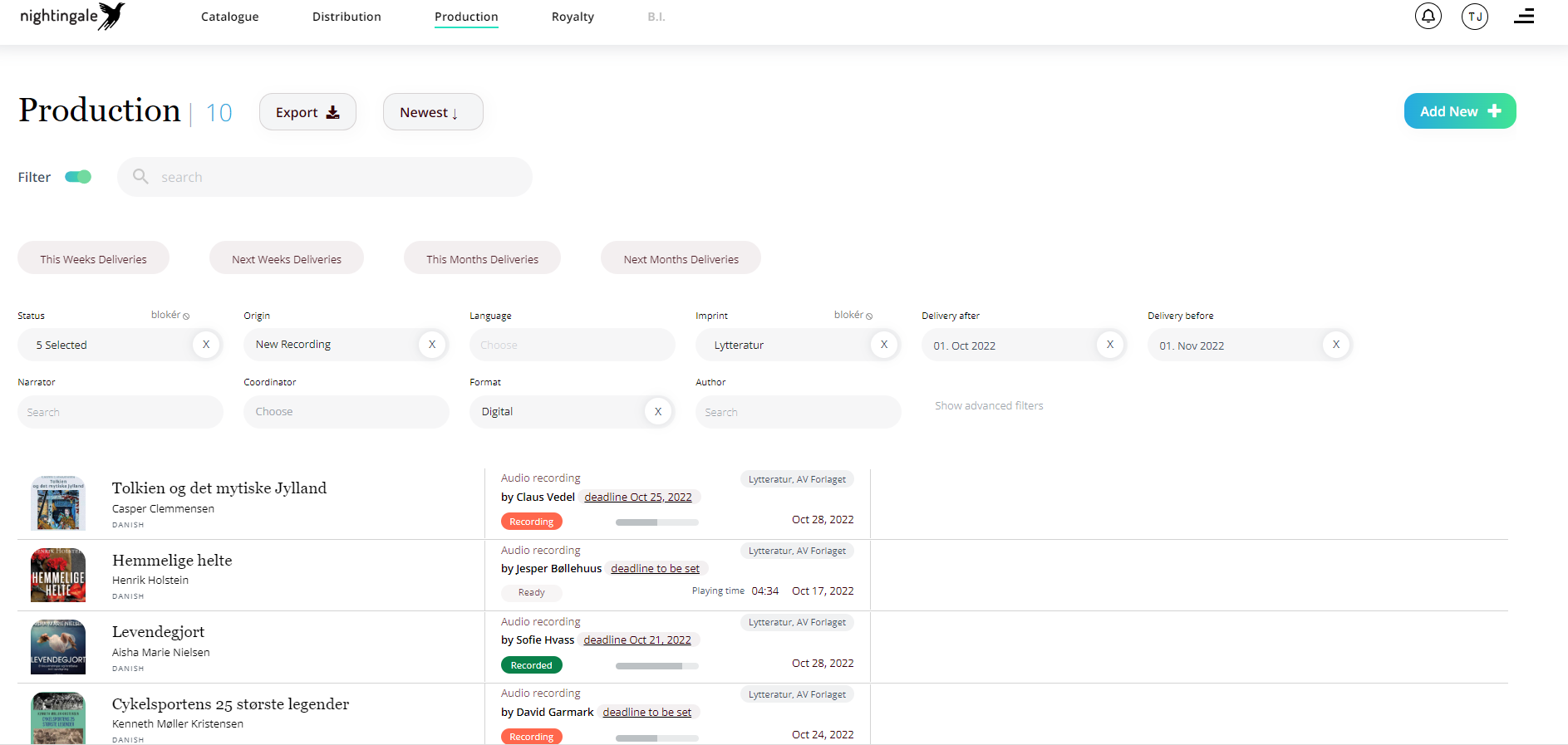Click Cykelsportens recording progress bar
Screen dimensions: 1568x745
tap(657, 738)
